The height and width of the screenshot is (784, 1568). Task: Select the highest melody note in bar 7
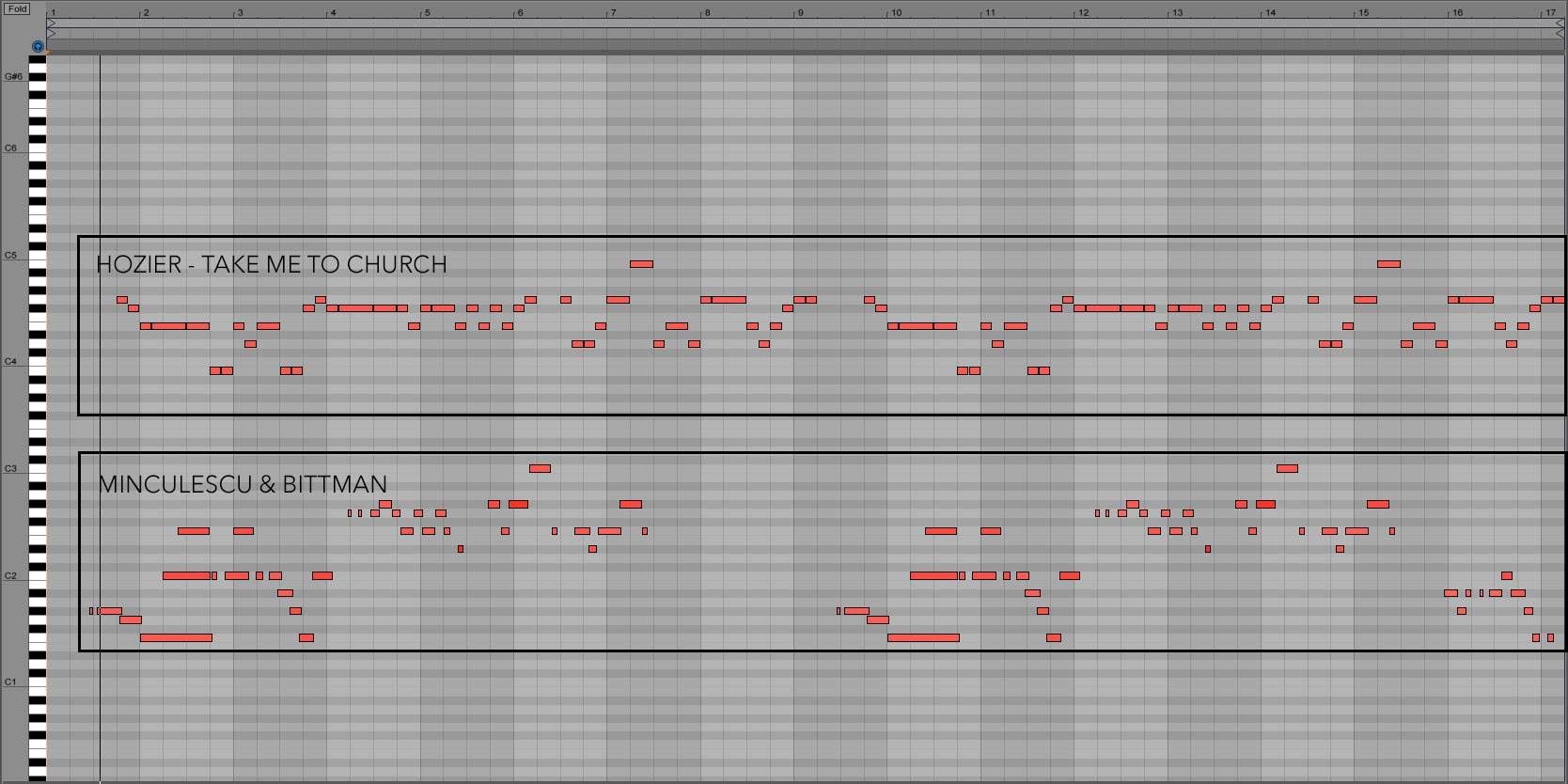[x=641, y=264]
